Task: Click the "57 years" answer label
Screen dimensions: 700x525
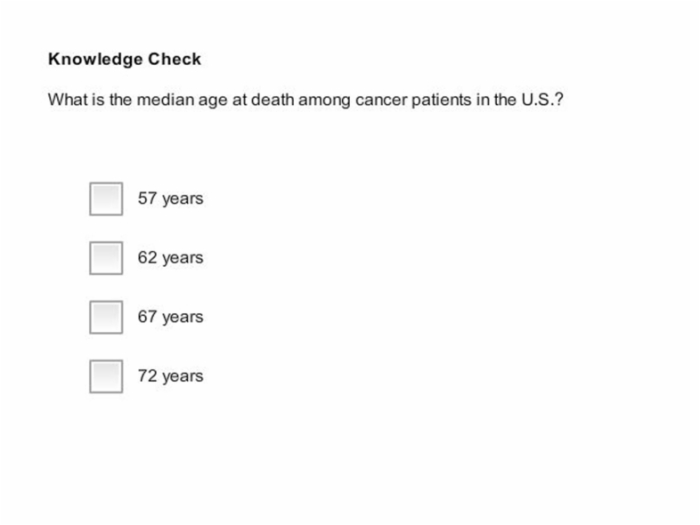Action: pyautogui.click(x=170, y=199)
